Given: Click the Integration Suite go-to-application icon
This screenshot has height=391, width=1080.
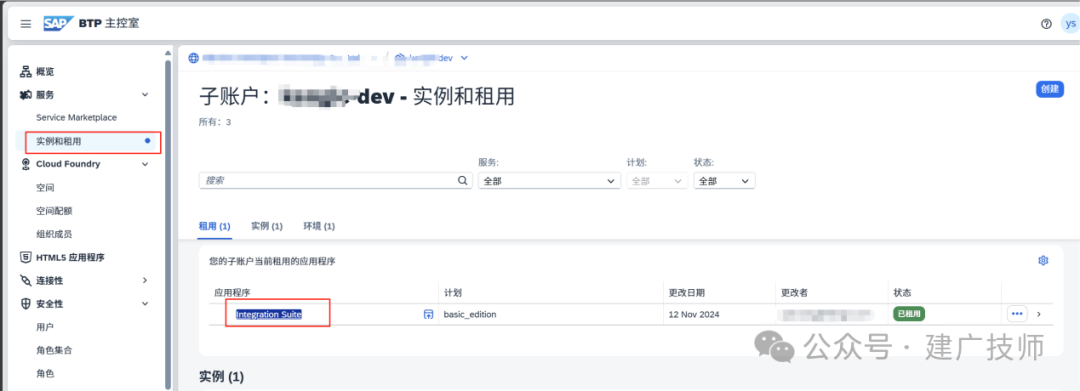Looking at the screenshot, I should (428, 314).
